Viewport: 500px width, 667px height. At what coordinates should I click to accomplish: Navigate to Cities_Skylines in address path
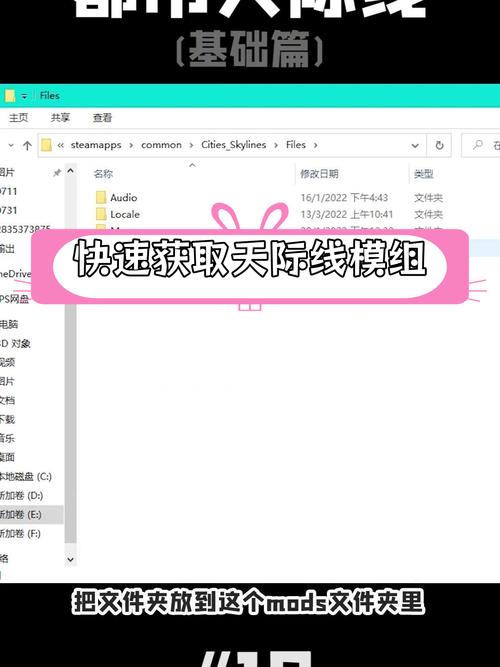click(x=234, y=145)
